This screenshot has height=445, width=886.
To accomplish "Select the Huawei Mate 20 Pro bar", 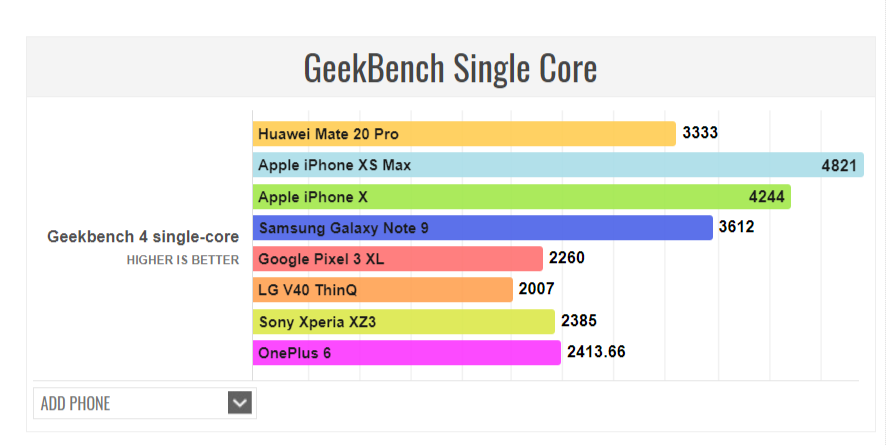I will [x=464, y=134].
